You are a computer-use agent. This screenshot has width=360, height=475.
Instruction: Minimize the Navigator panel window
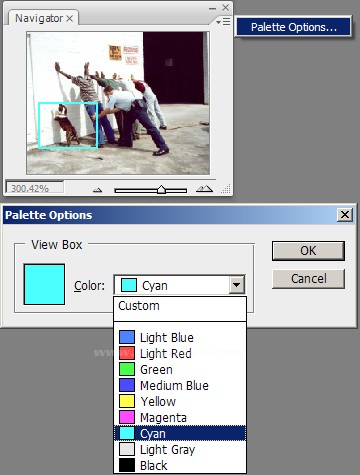212,8
